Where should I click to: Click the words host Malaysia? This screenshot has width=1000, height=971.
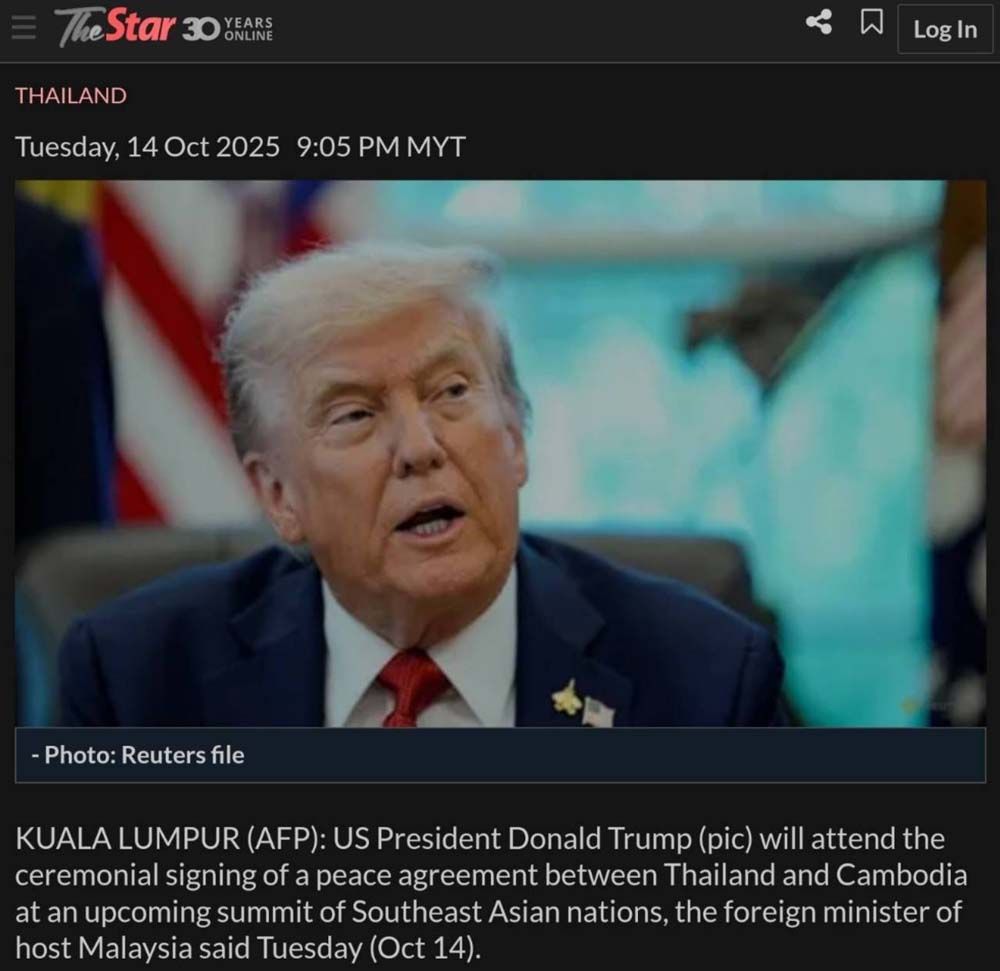104,948
